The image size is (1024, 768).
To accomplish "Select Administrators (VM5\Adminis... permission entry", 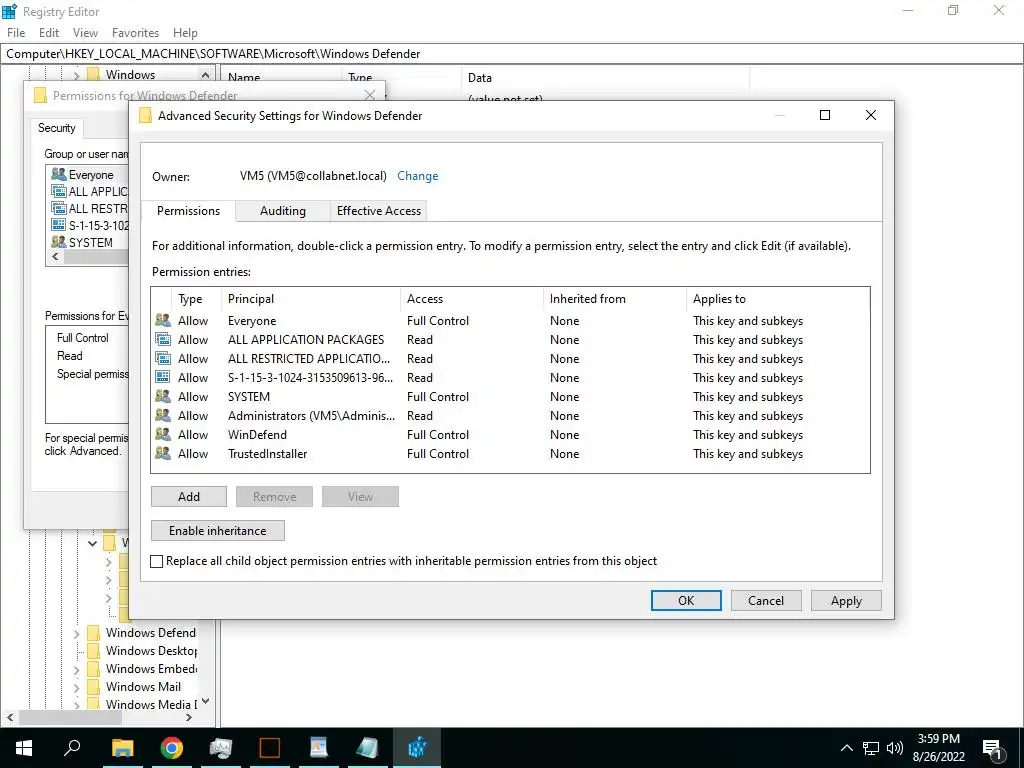I will pyautogui.click(x=510, y=415).
